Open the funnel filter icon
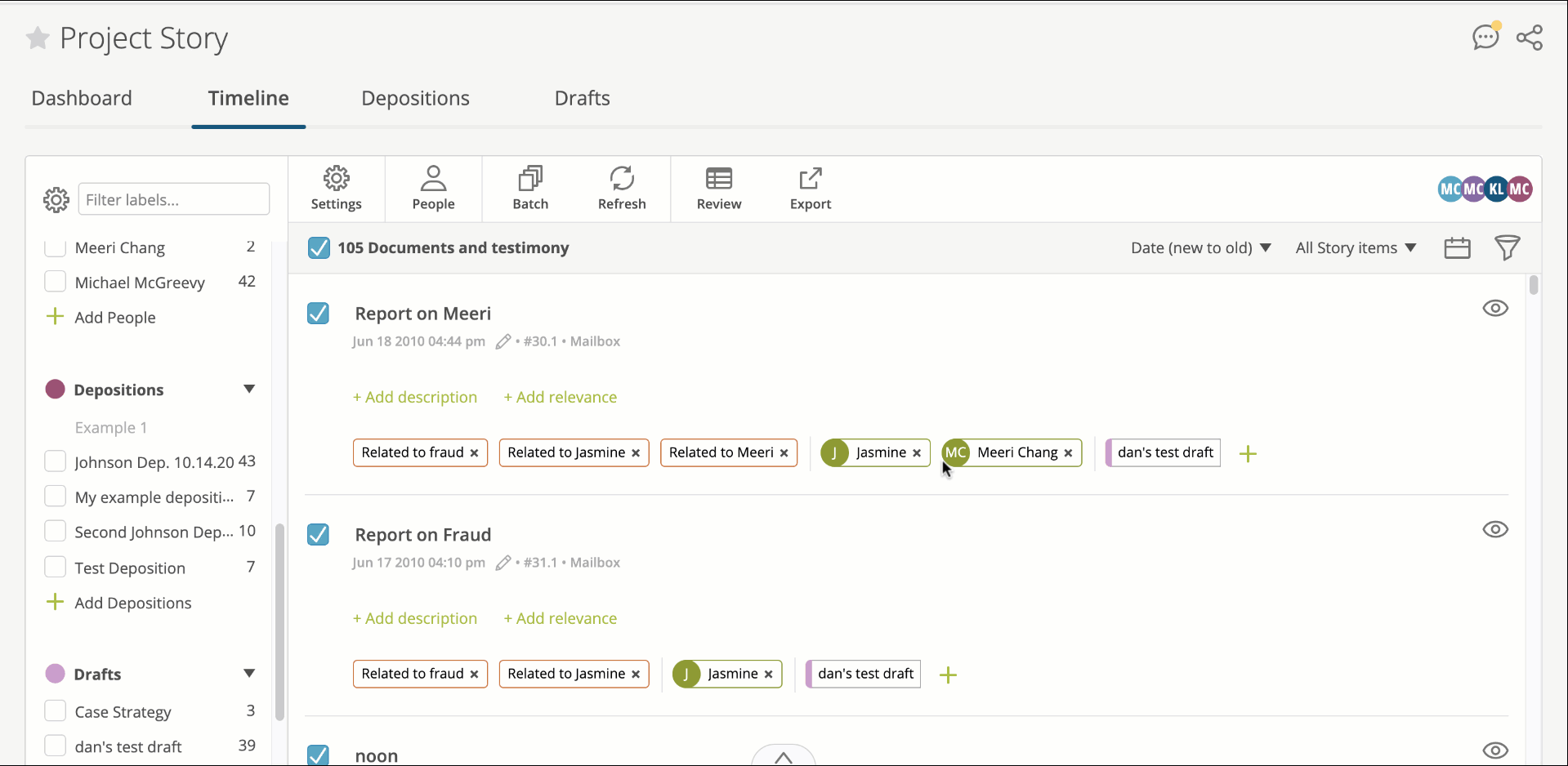1568x766 pixels. 1508,247
